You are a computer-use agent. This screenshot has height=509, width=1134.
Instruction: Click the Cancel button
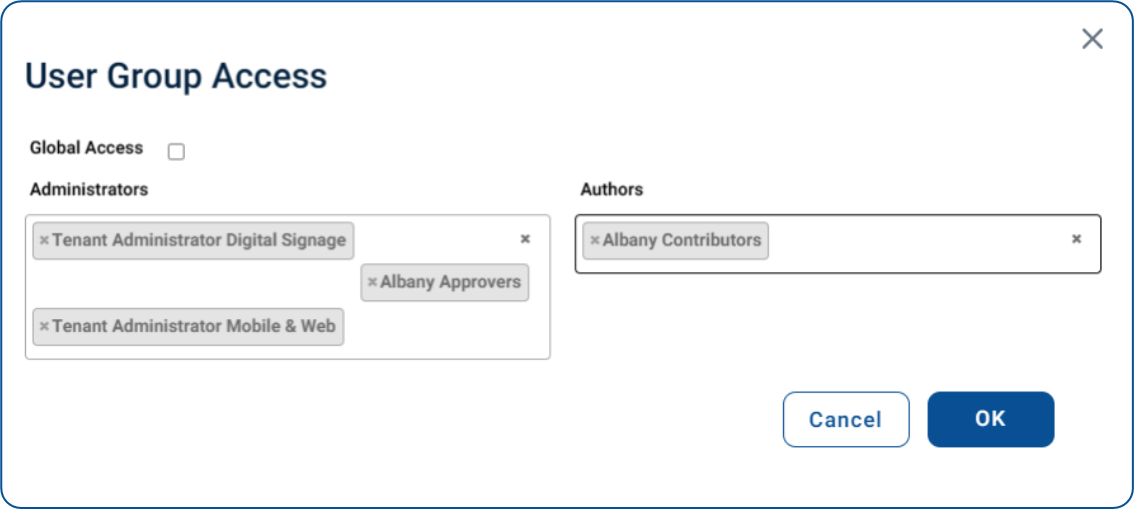(845, 419)
